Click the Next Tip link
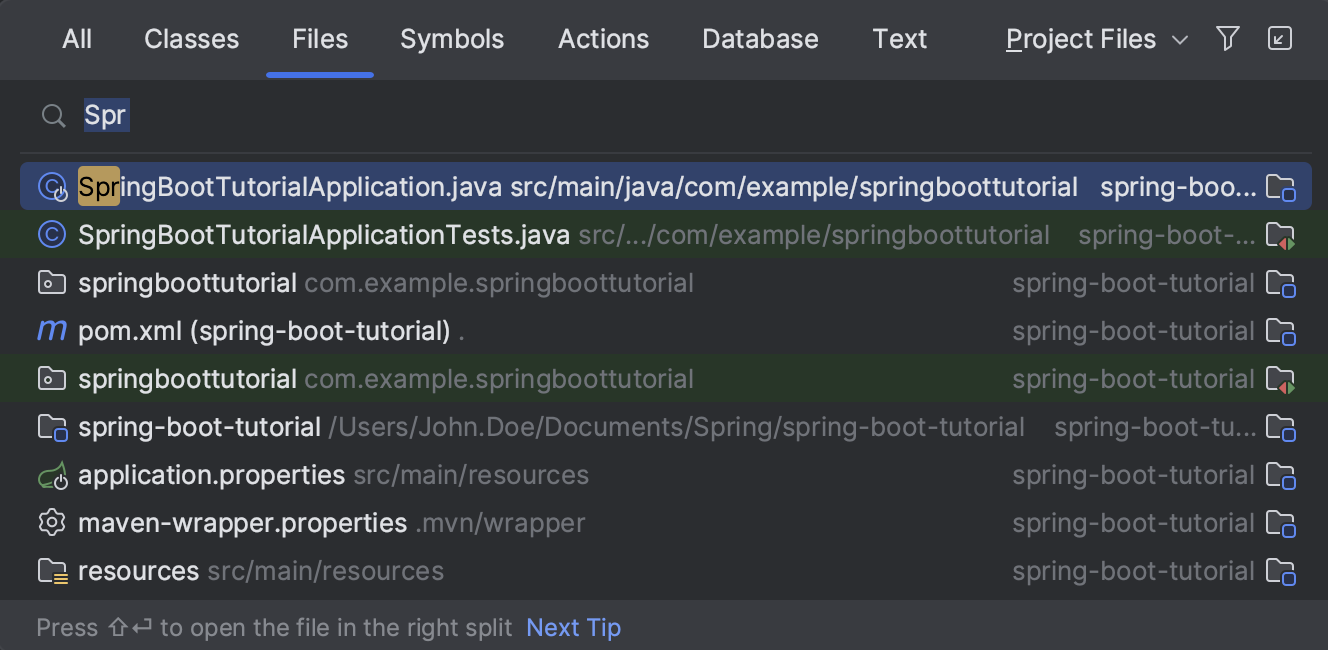This screenshot has height=650, width=1328. [573, 627]
